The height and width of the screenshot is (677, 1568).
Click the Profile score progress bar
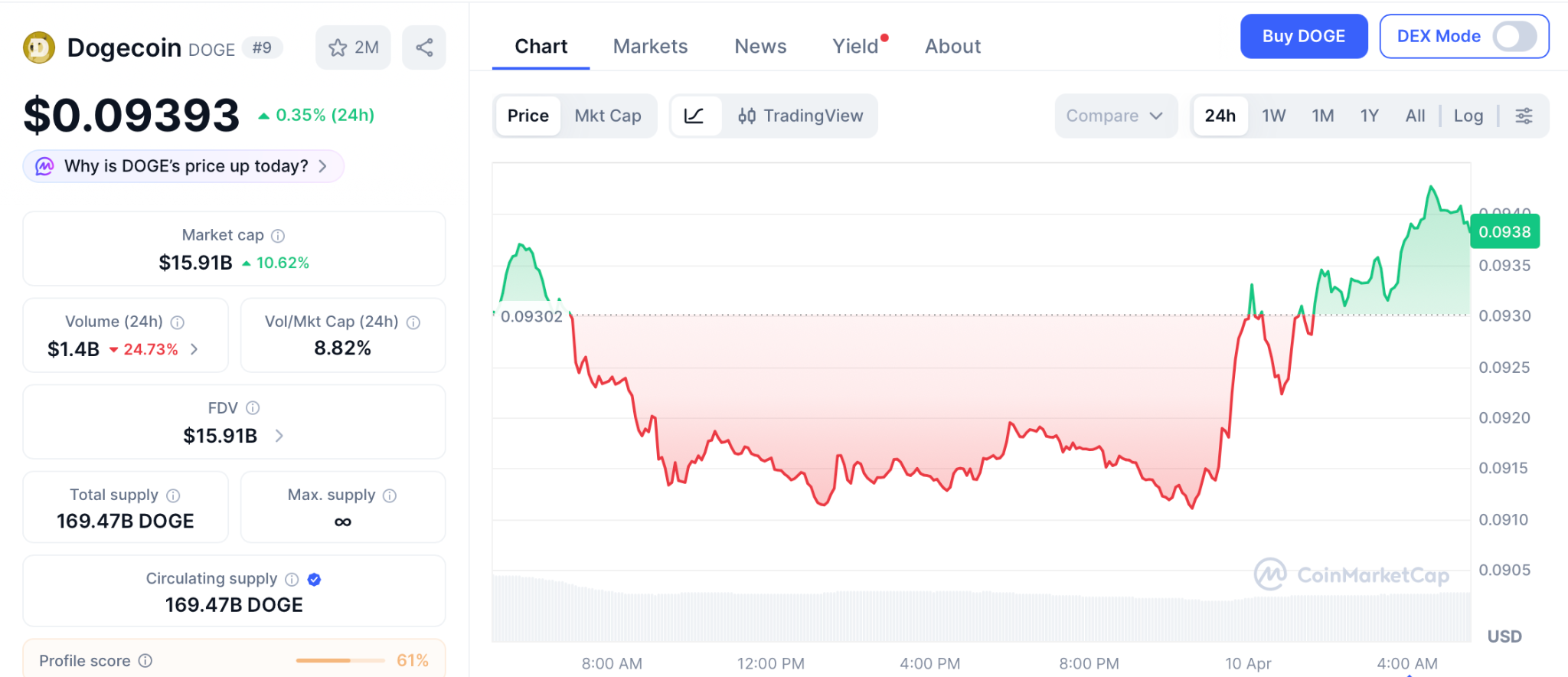coord(340,660)
